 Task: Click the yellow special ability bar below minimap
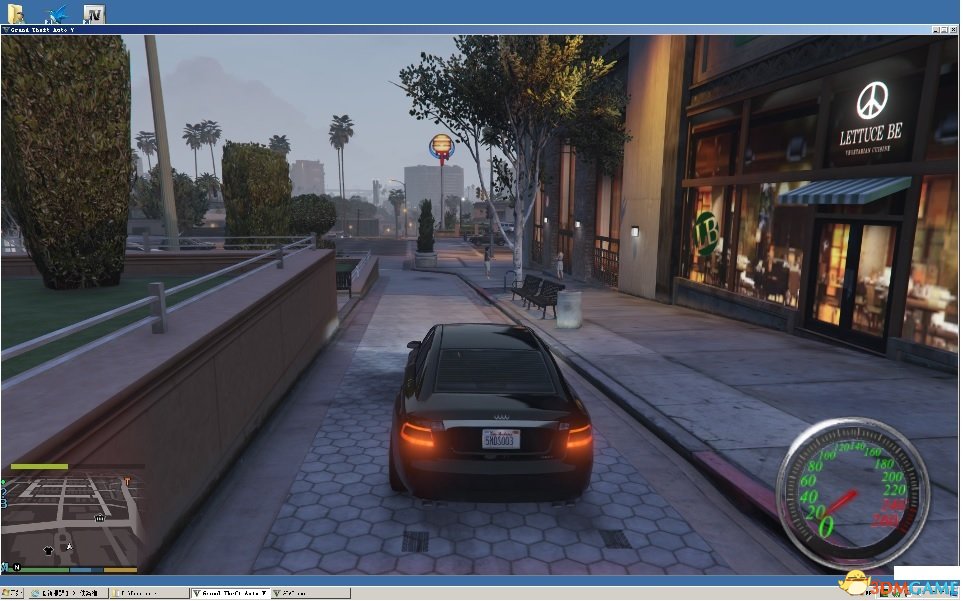(x=120, y=570)
